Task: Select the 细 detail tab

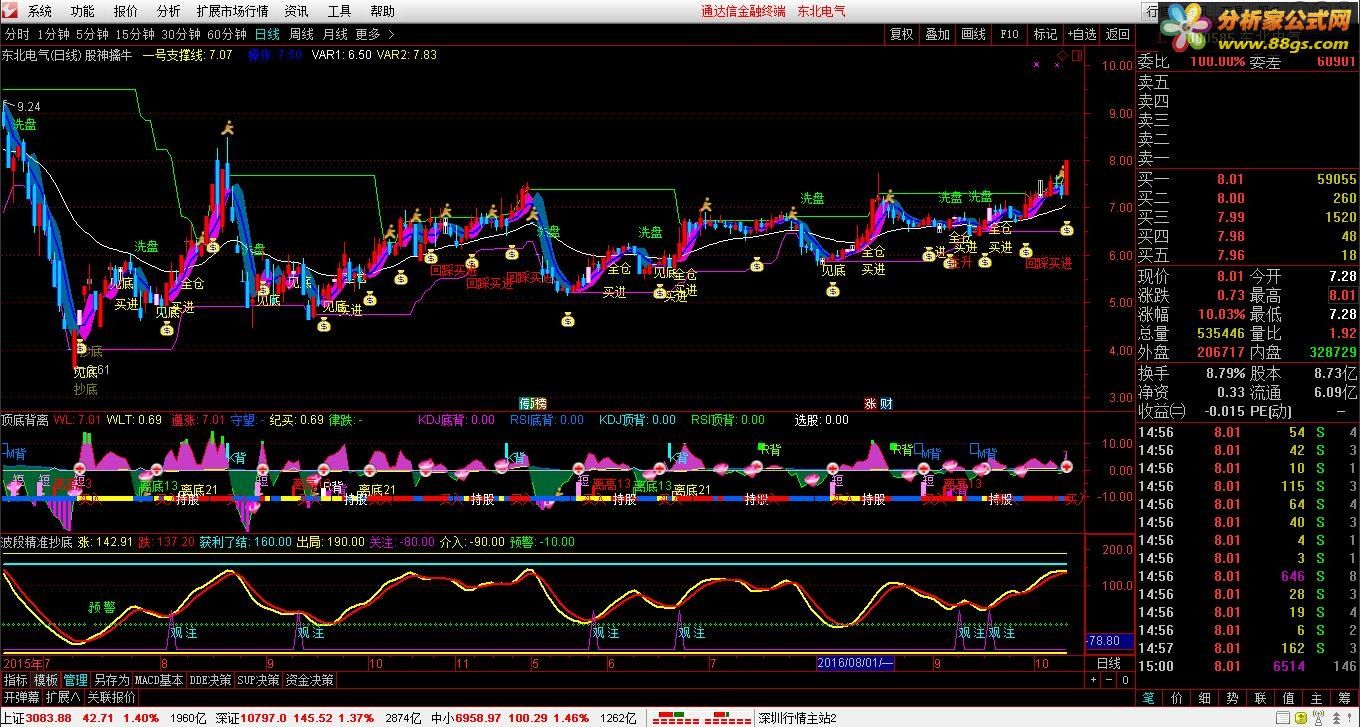Action: [1205, 698]
